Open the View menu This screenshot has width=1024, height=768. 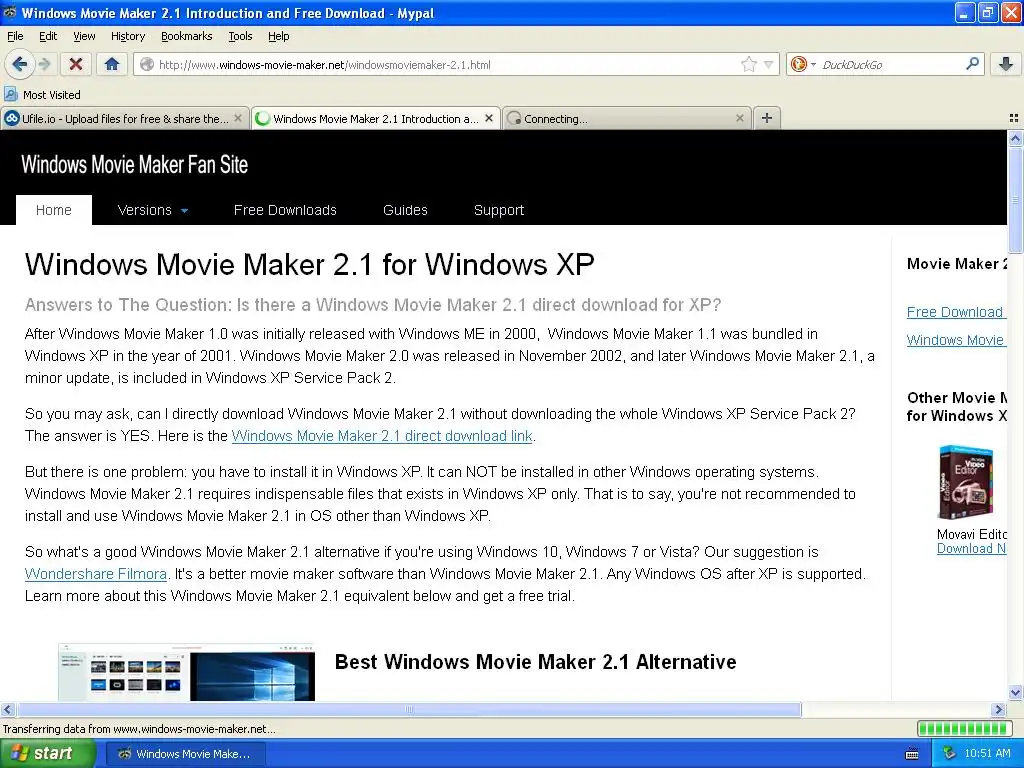[84, 36]
